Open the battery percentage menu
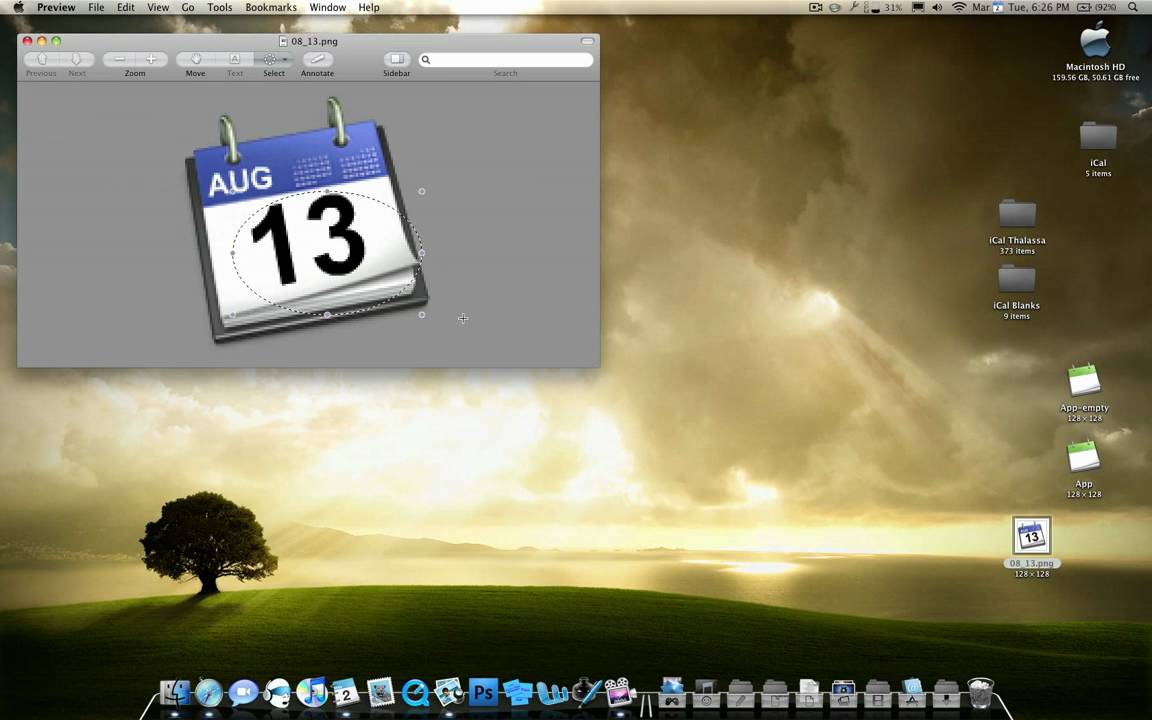Viewport: 1152px width, 720px height. 1092,7
